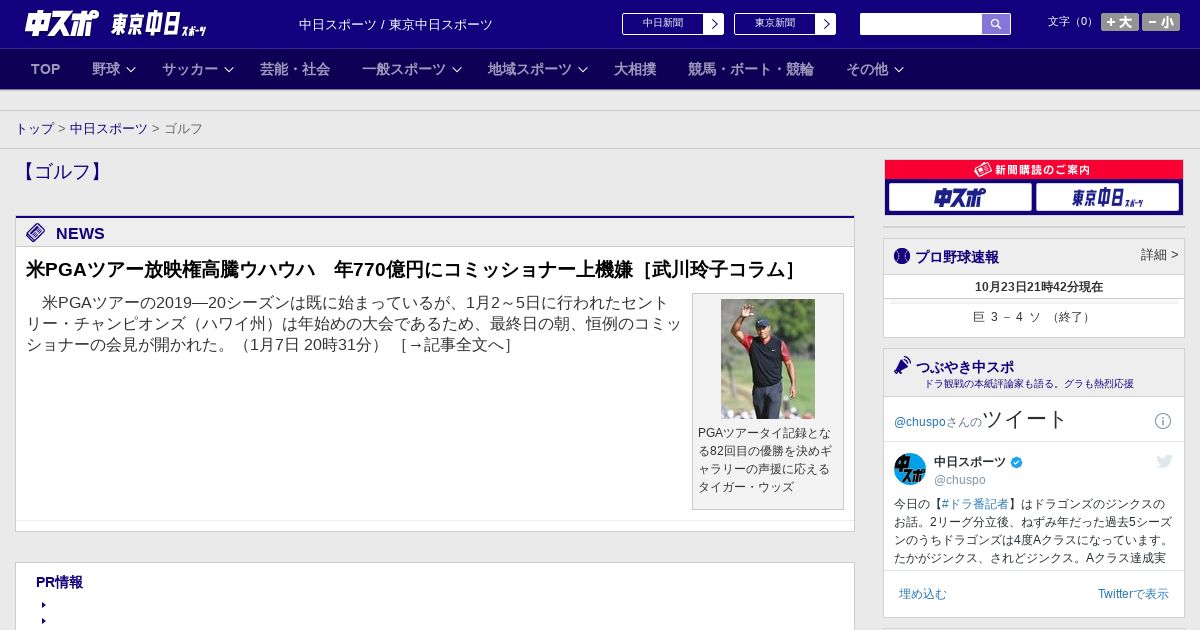Click the search magnifier button
The image size is (1200, 630).
click(x=996, y=24)
